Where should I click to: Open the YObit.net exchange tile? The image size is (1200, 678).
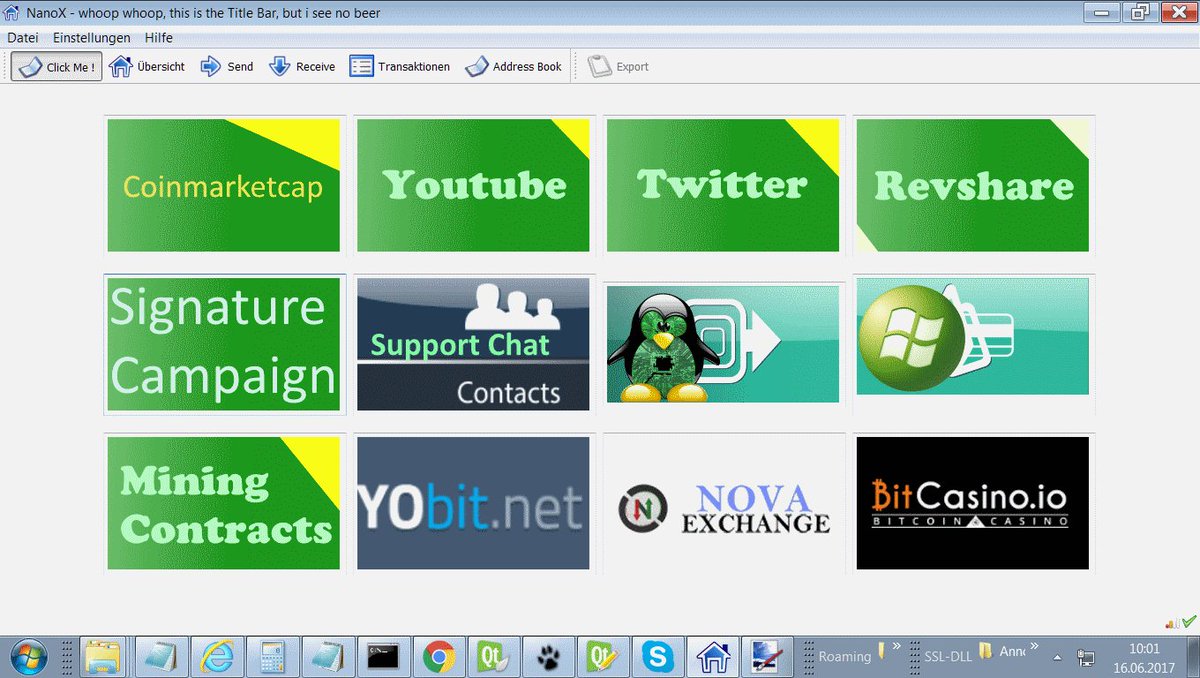[473, 503]
